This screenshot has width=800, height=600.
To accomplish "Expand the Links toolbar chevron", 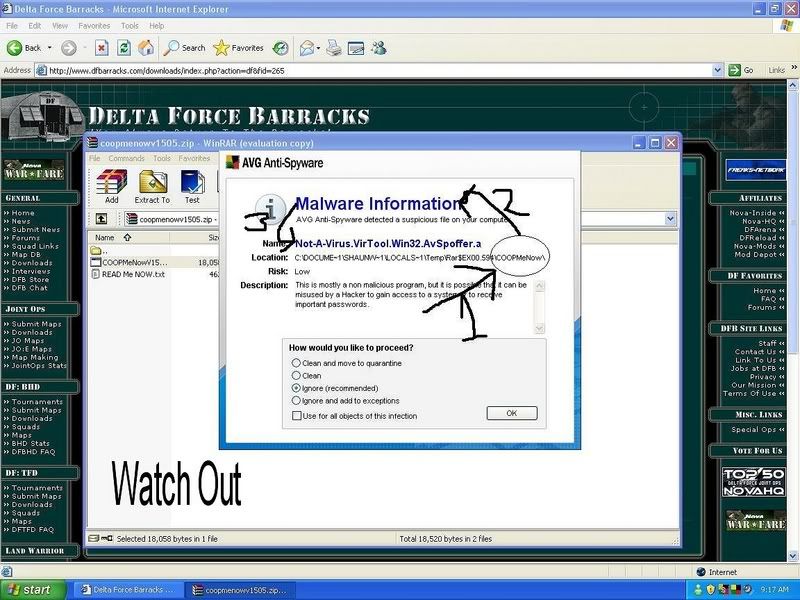I will [x=793, y=67].
